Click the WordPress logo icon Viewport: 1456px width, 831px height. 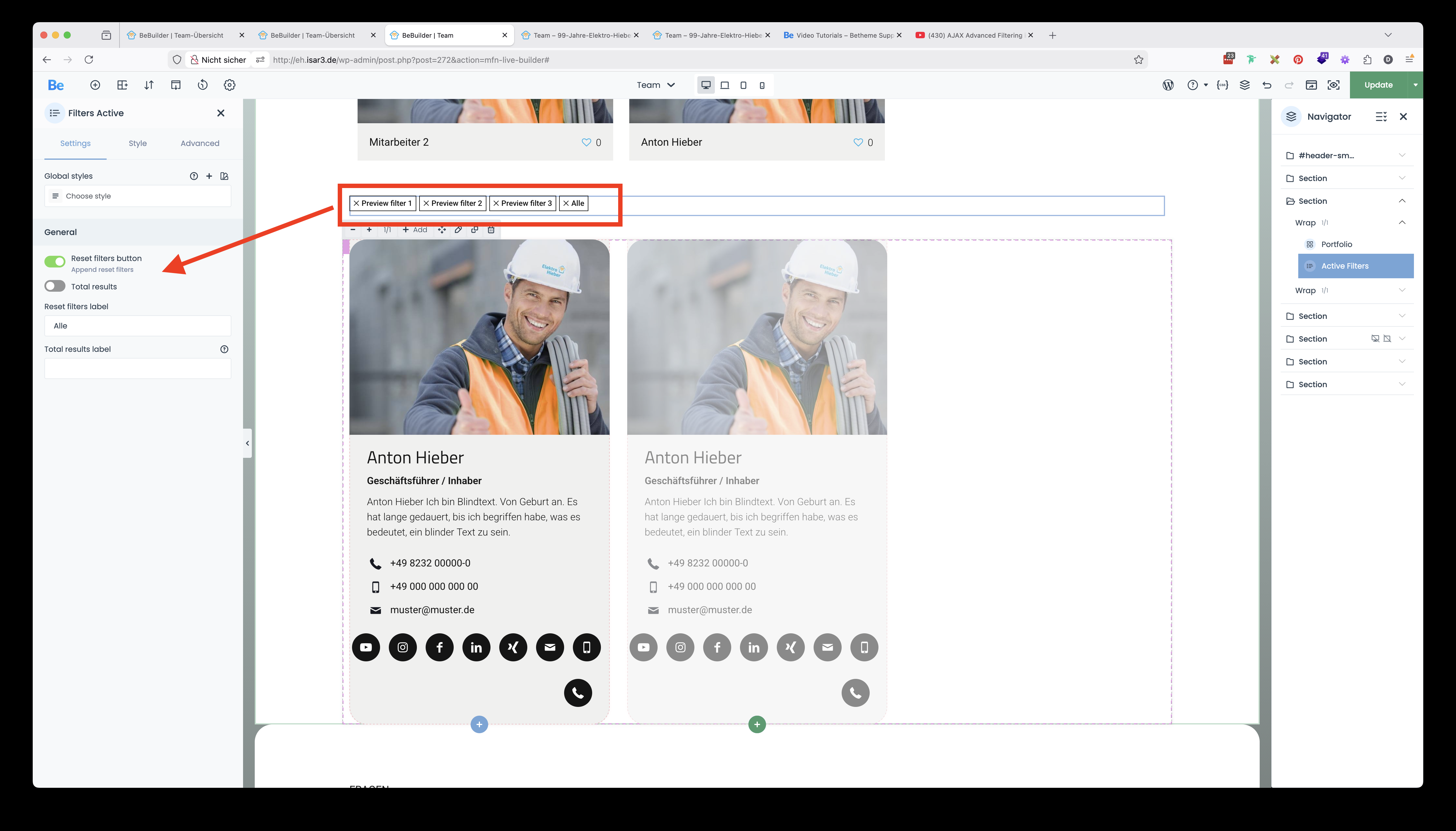pyautogui.click(x=1168, y=85)
